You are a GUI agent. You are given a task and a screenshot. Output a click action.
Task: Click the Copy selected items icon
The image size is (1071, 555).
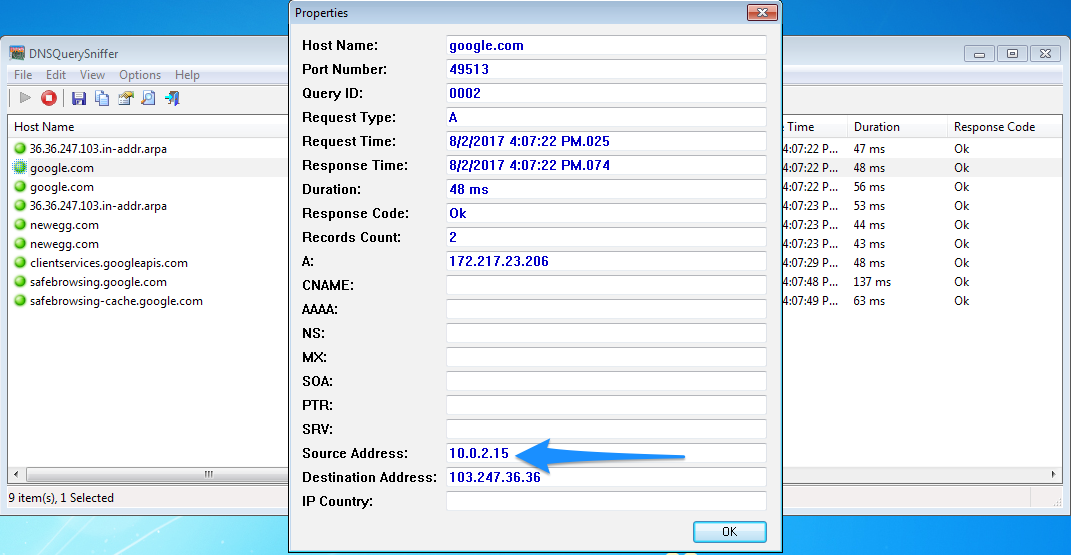coord(102,98)
